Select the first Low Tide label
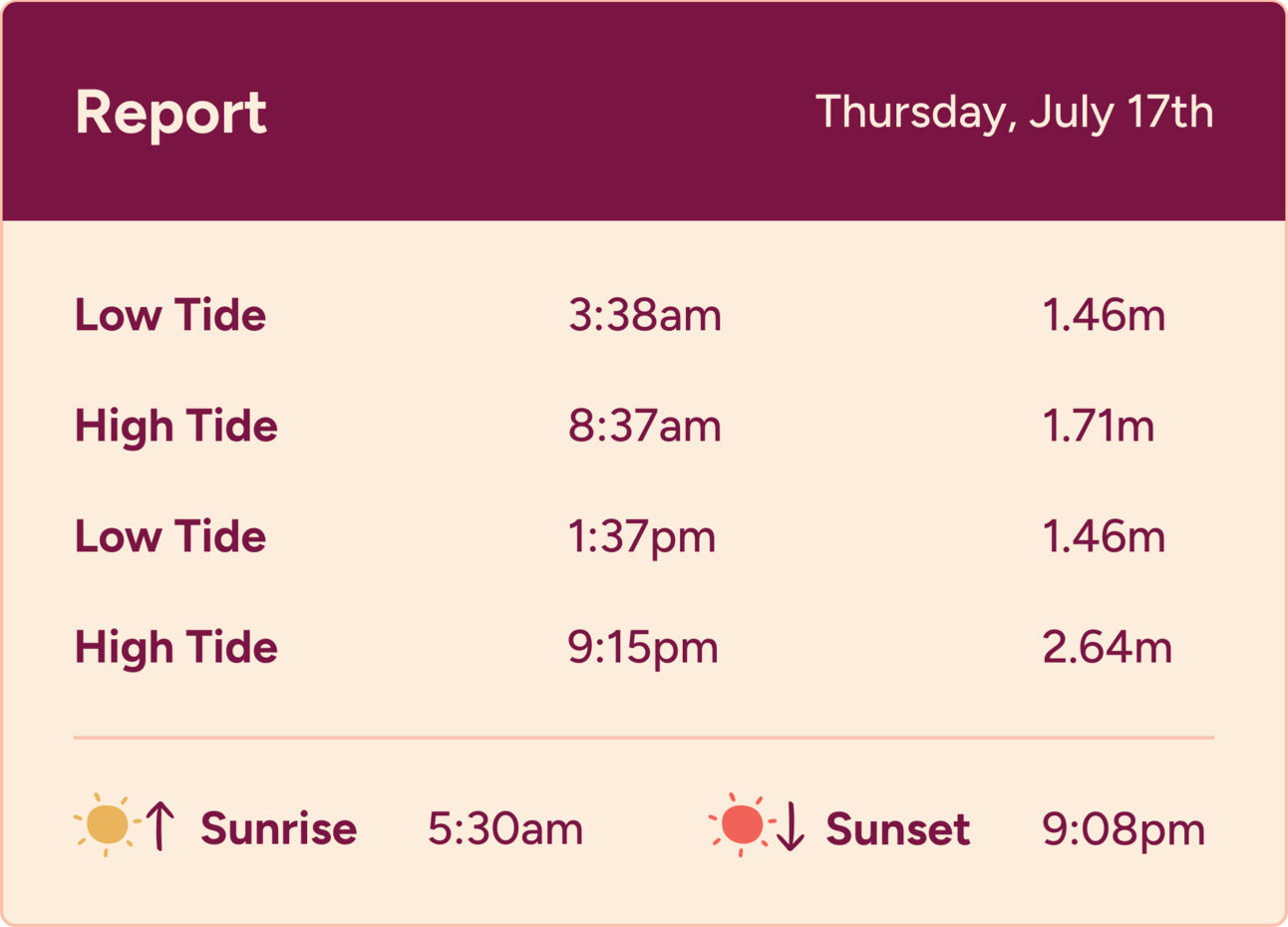Viewport: 1288px width, 927px height. click(x=170, y=315)
